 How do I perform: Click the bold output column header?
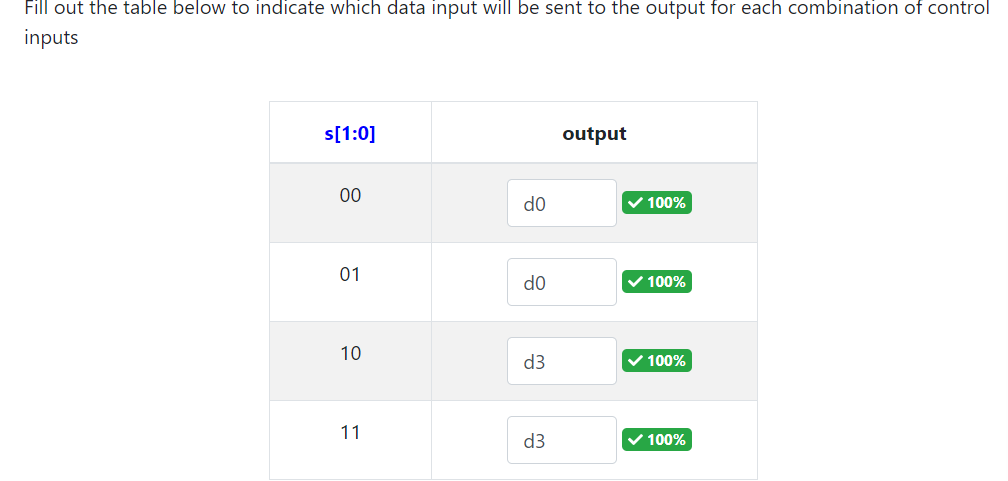(594, 134)
